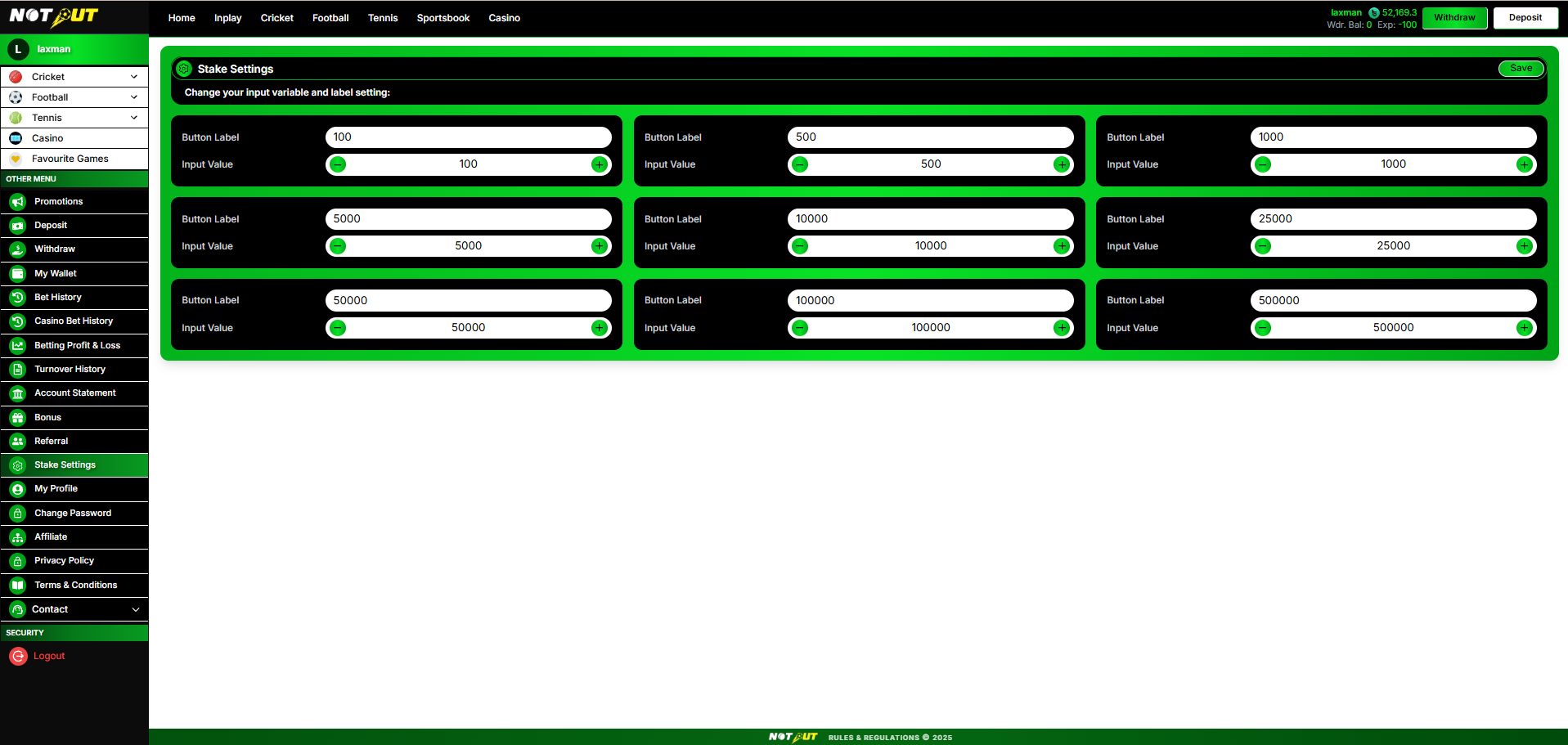Screen dimensions: 1568x745
Task: Click the Affiliate network icon
Action: point(18,537)
